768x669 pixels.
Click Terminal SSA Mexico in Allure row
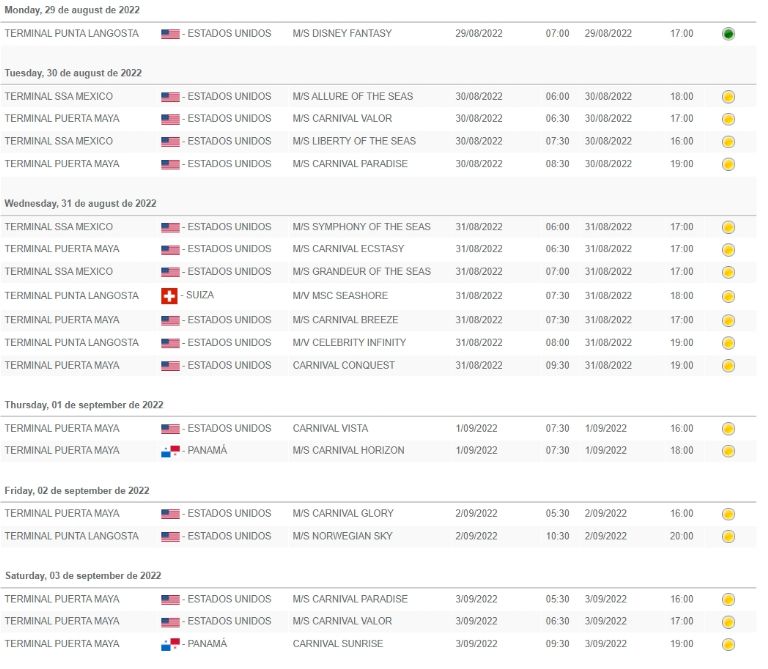click(x=59, y=96)
